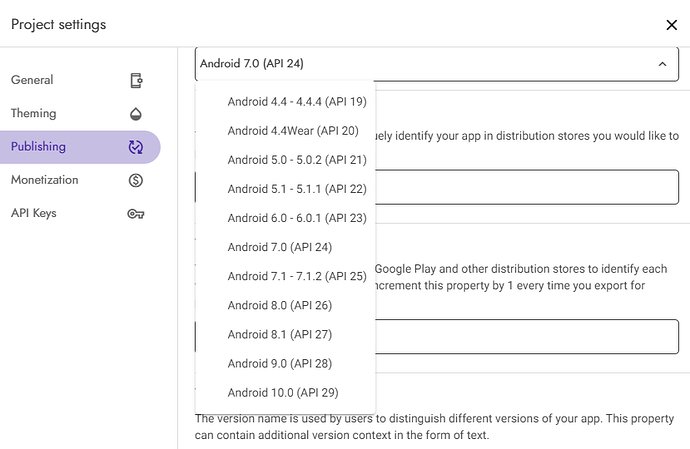Choose Android 4.4Wear (API 20)
Screen dimensions: 690x449
(x=285, y=131)
